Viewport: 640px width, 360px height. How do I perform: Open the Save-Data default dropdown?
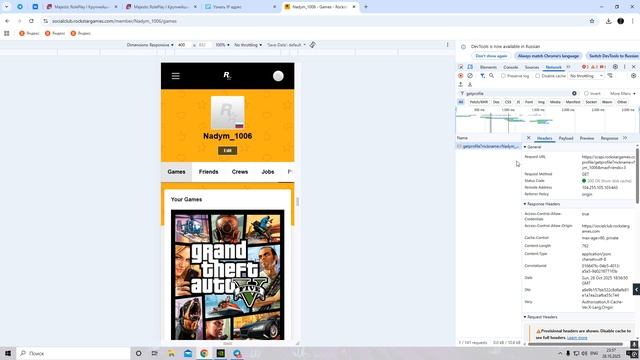(286, 45)
